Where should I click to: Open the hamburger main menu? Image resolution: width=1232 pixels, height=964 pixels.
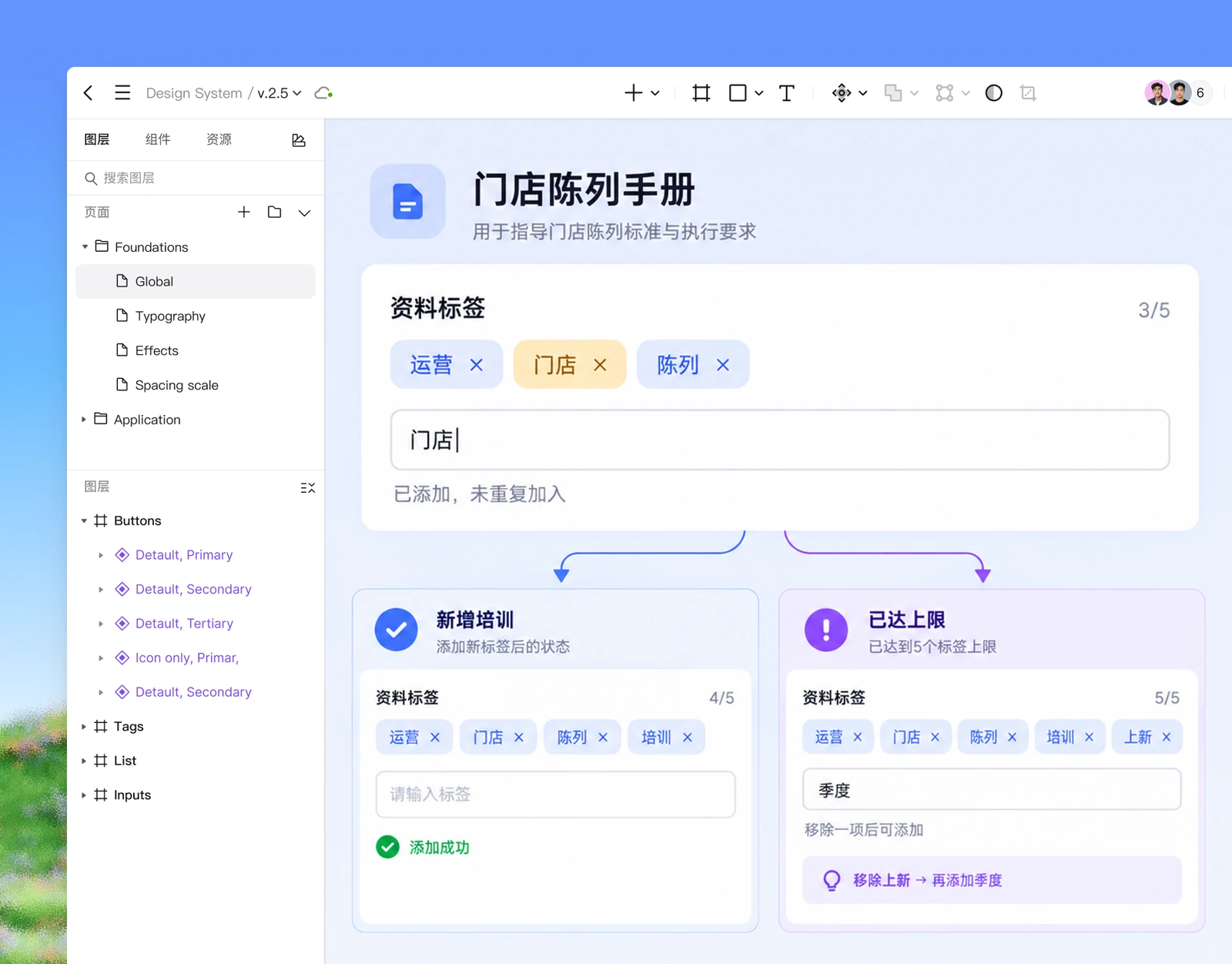click(x=122, y=93)
